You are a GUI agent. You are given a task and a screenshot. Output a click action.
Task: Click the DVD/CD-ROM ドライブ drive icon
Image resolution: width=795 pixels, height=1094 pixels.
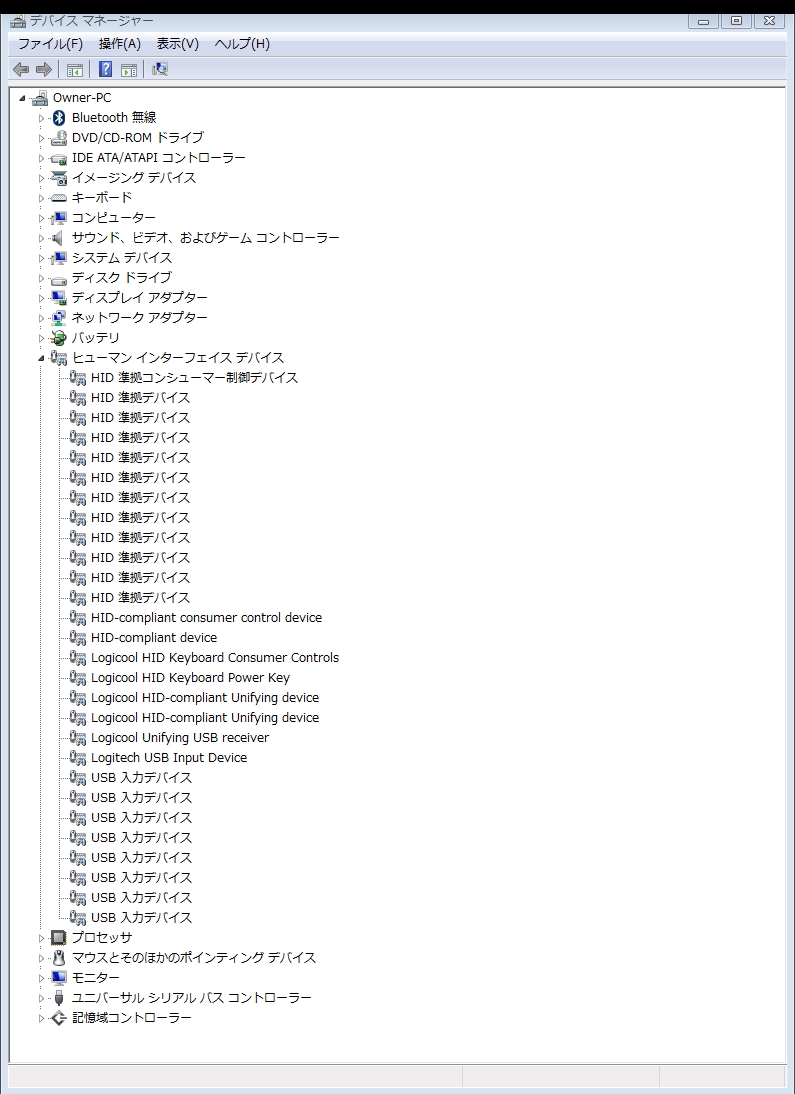point(59,137)
